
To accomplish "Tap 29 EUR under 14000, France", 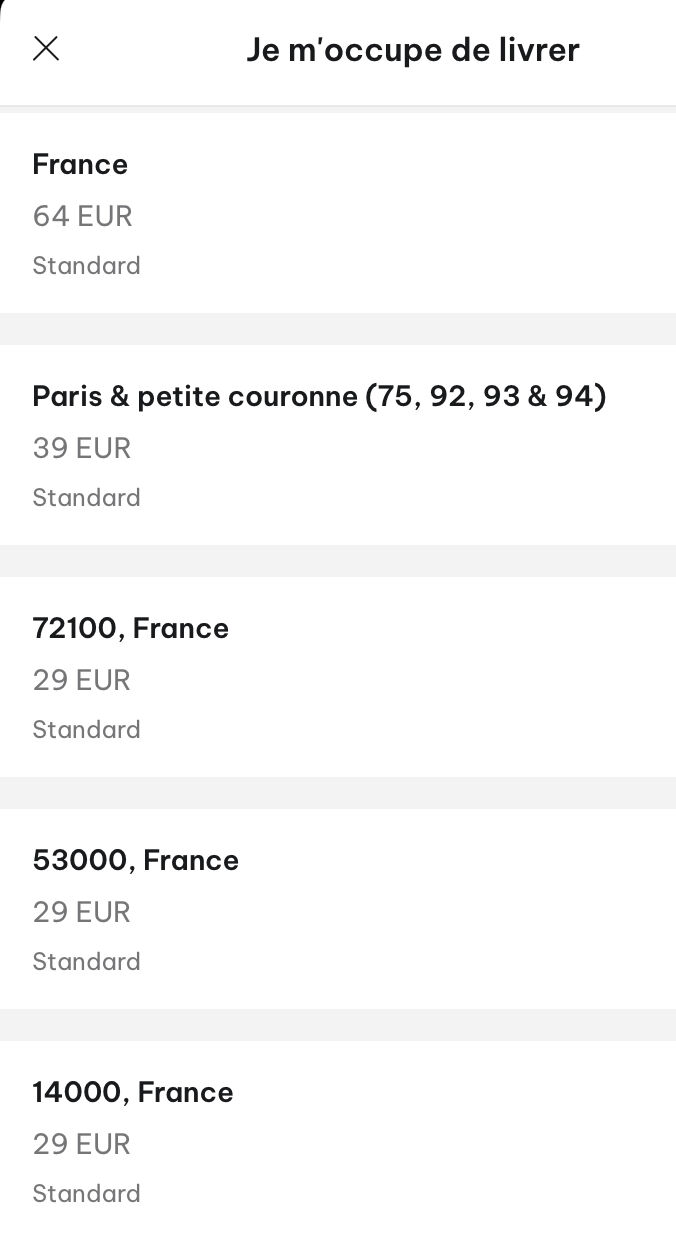I will 82,1144.
